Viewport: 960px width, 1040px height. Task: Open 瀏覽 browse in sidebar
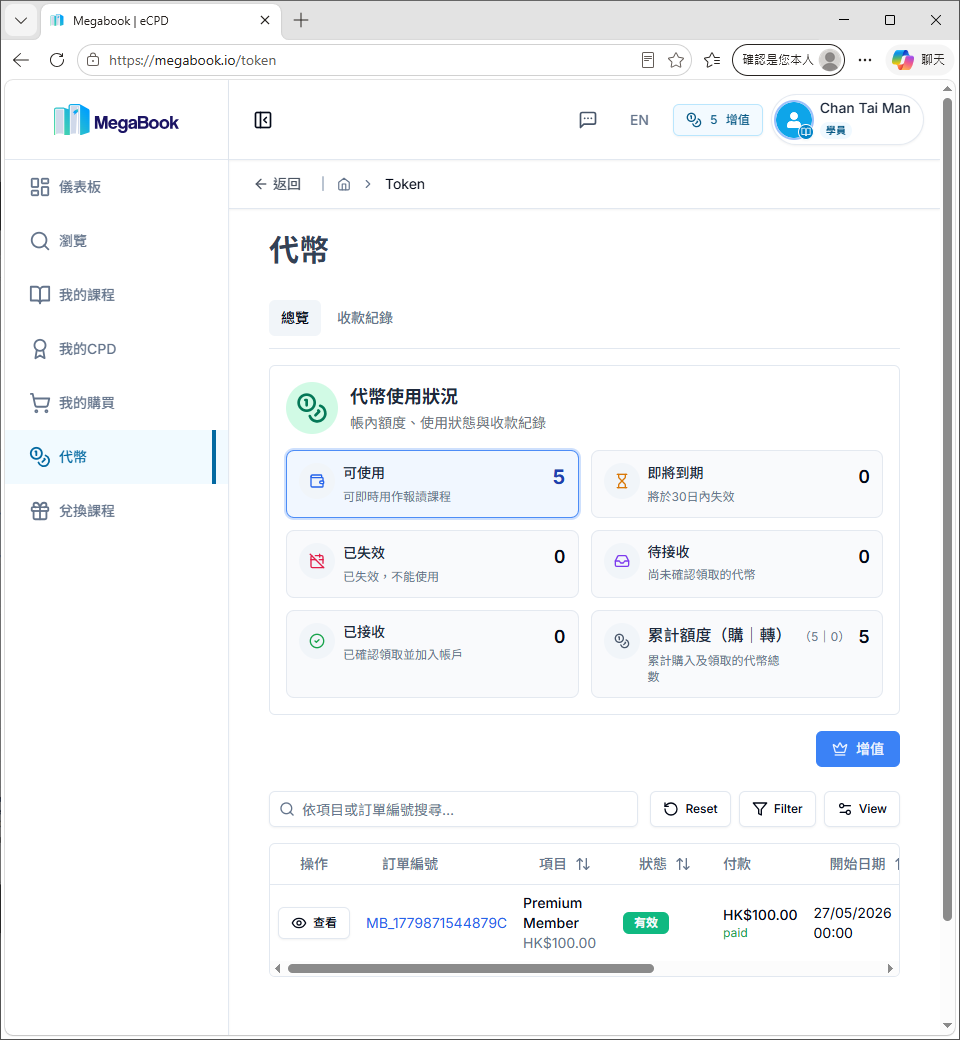(x=116, y=241)
